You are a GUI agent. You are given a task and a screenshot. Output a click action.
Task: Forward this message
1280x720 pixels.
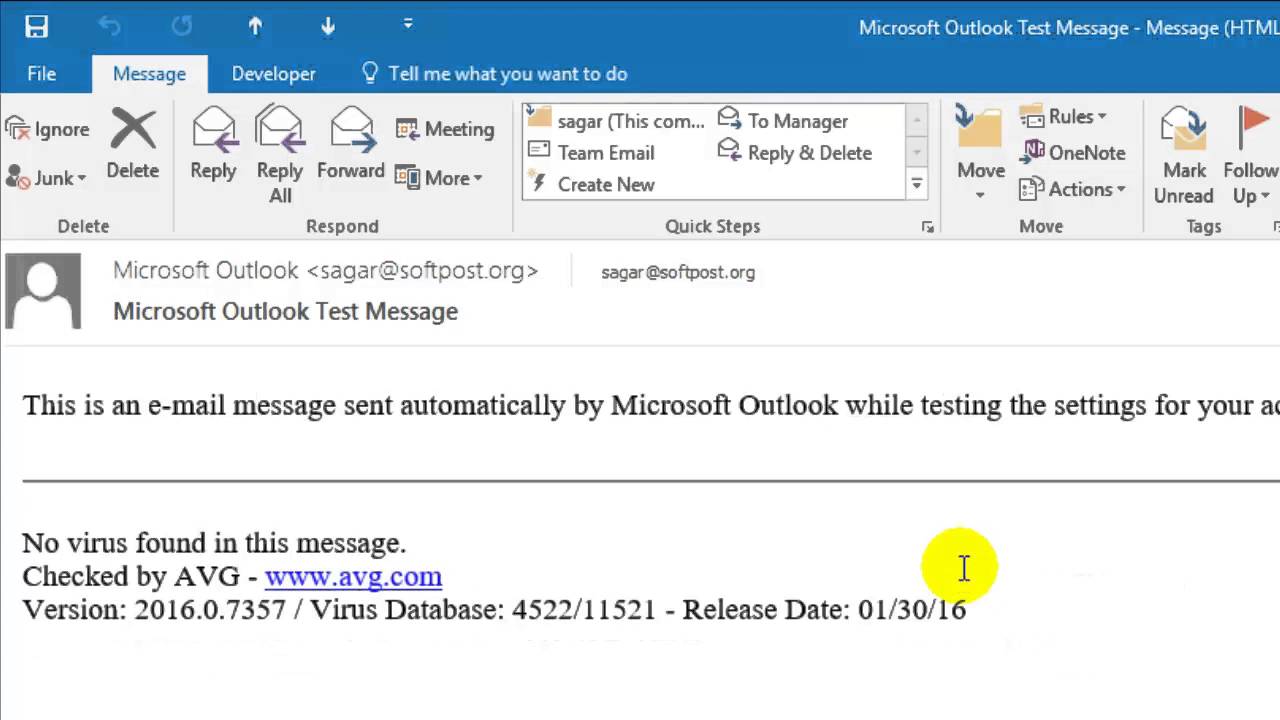point(351,145)
